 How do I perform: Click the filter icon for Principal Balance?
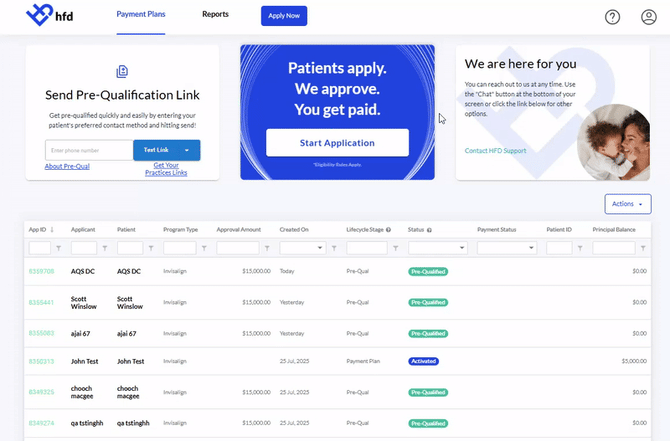tap(643, 248)
